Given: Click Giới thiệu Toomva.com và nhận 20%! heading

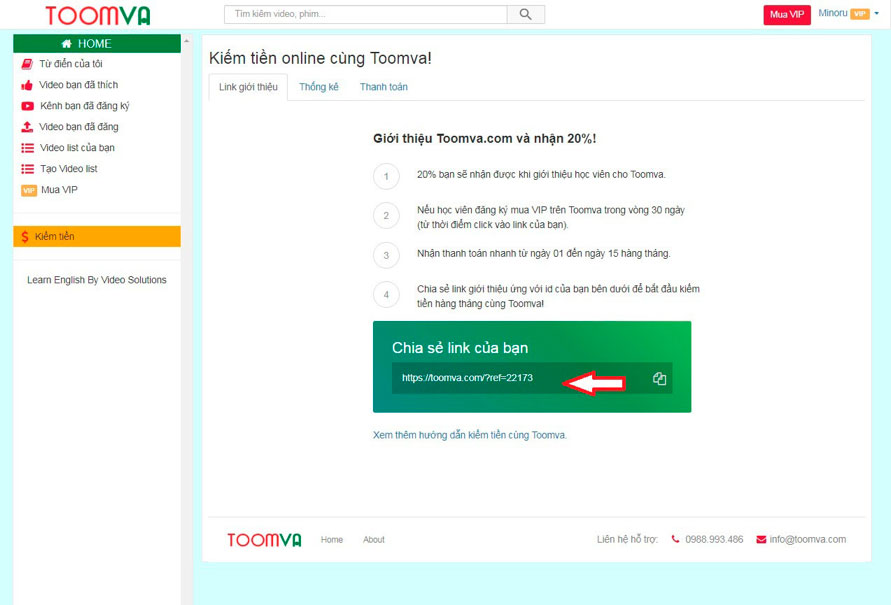Looking at the screenshot, I should point(485,139).
